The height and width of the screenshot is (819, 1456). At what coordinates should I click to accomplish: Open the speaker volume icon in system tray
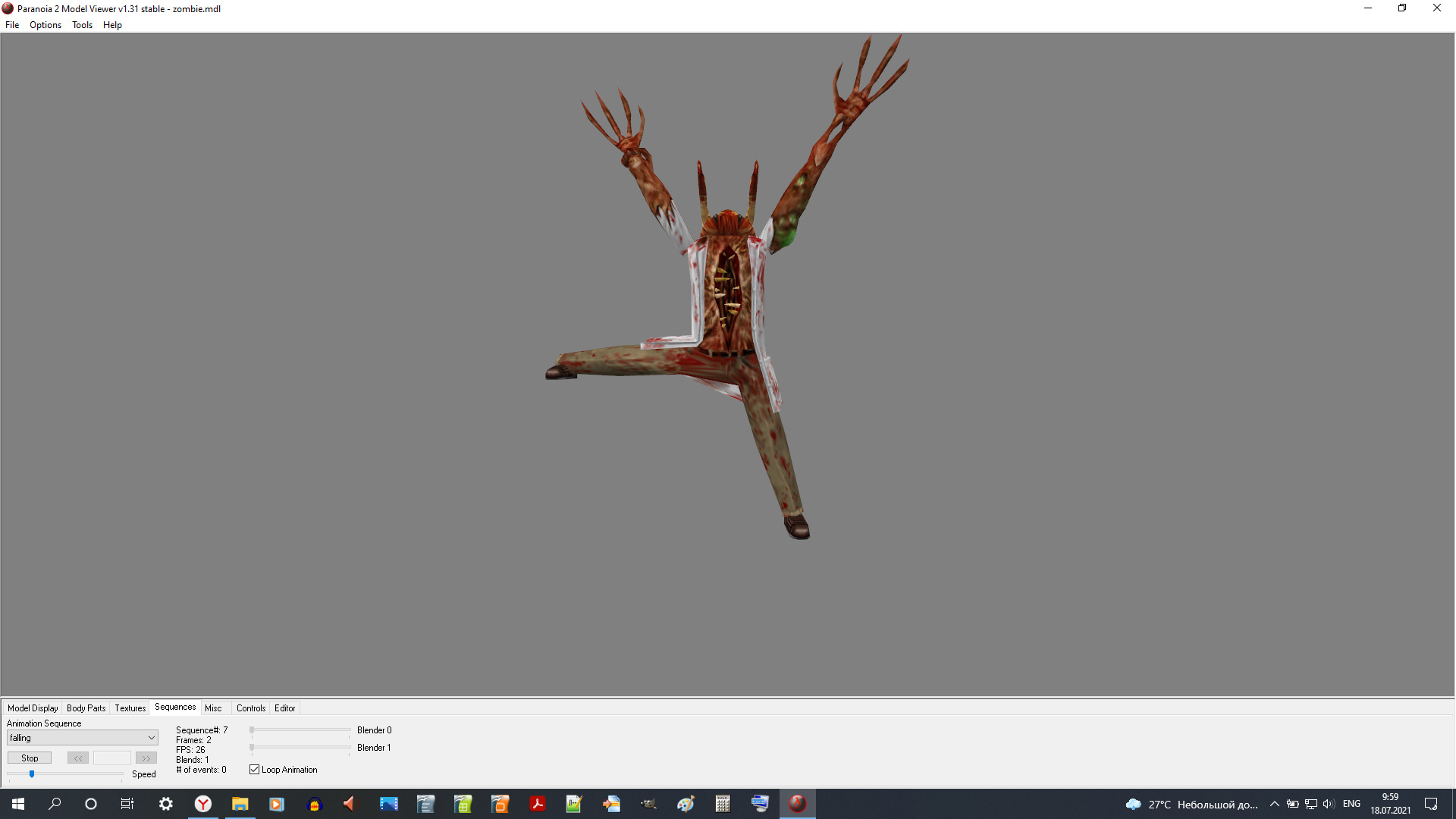[1329, 804]
